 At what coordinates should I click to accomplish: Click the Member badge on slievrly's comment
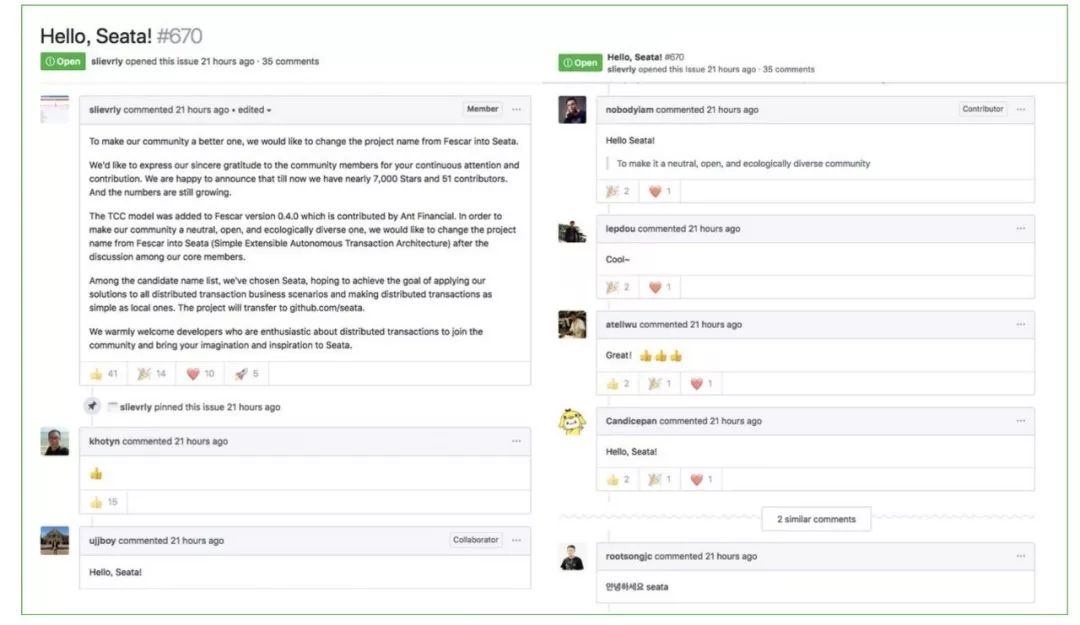(482, 109)
